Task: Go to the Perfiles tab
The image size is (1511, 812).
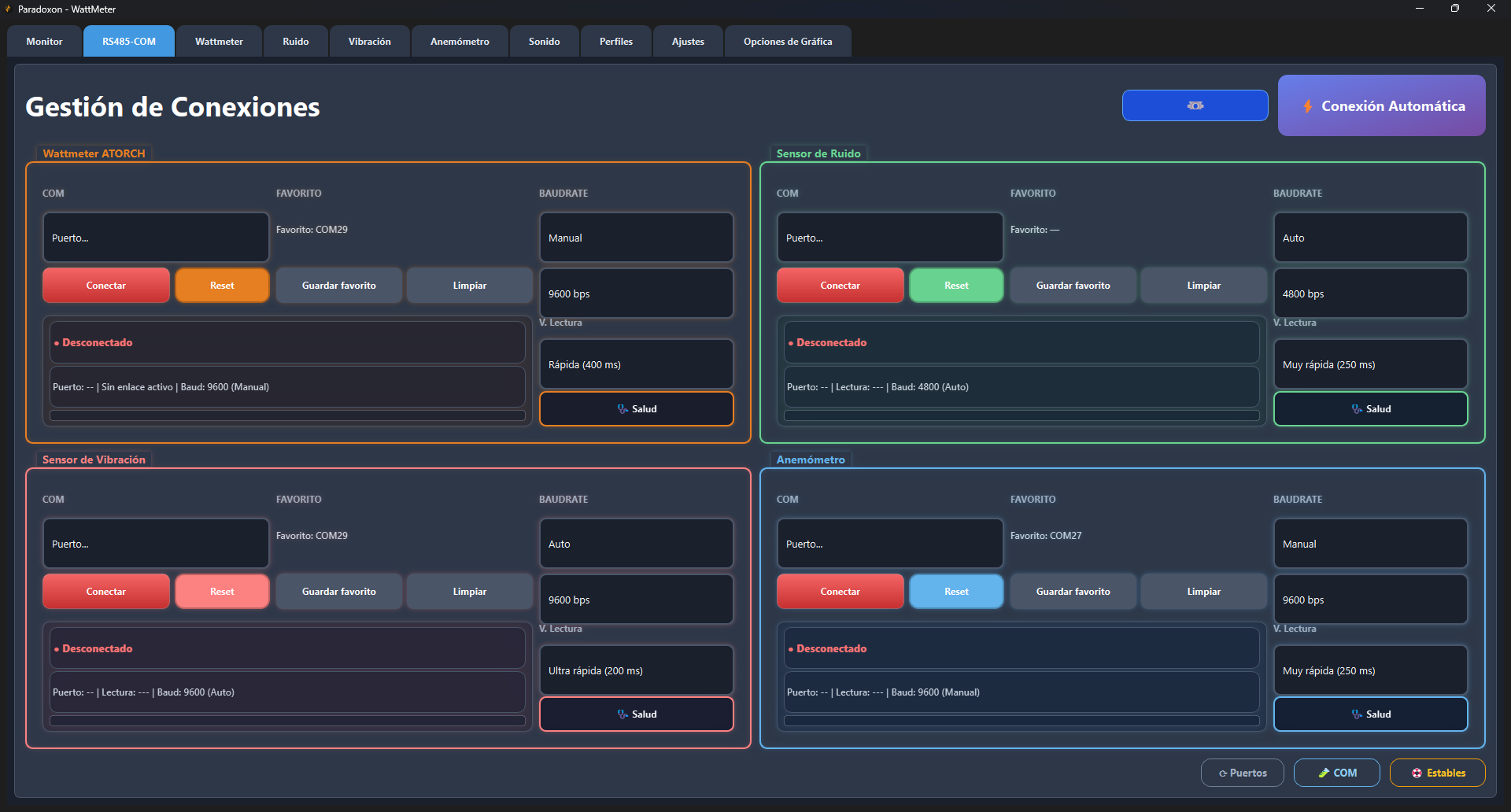Action: (616, 42)
